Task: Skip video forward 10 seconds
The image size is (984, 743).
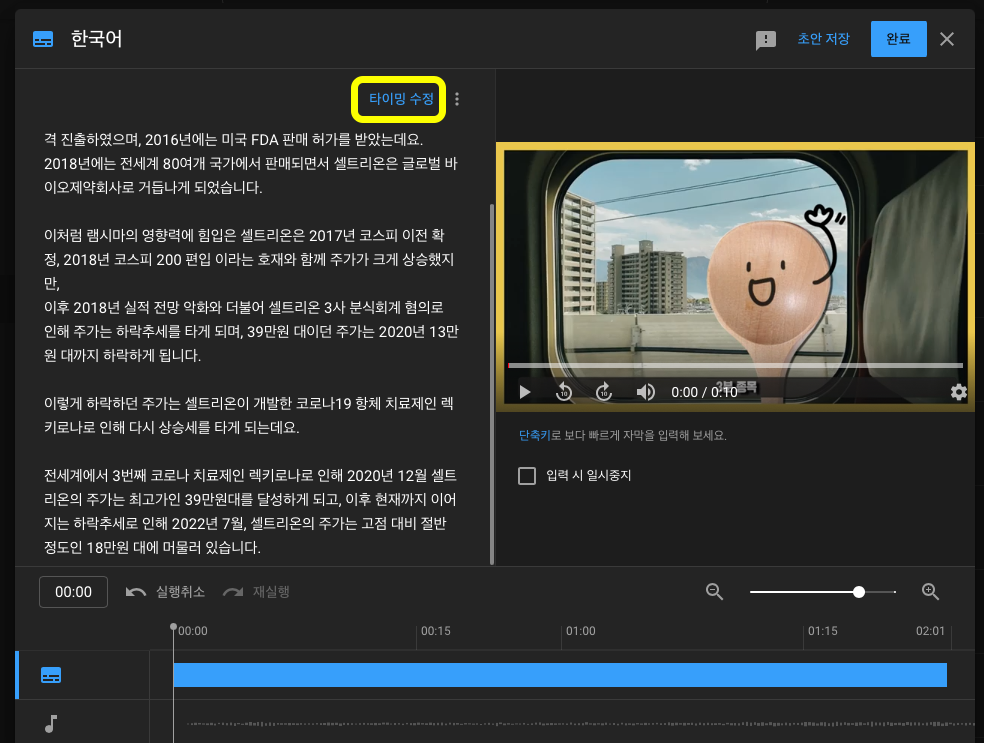Action: [x=603, y=392]
